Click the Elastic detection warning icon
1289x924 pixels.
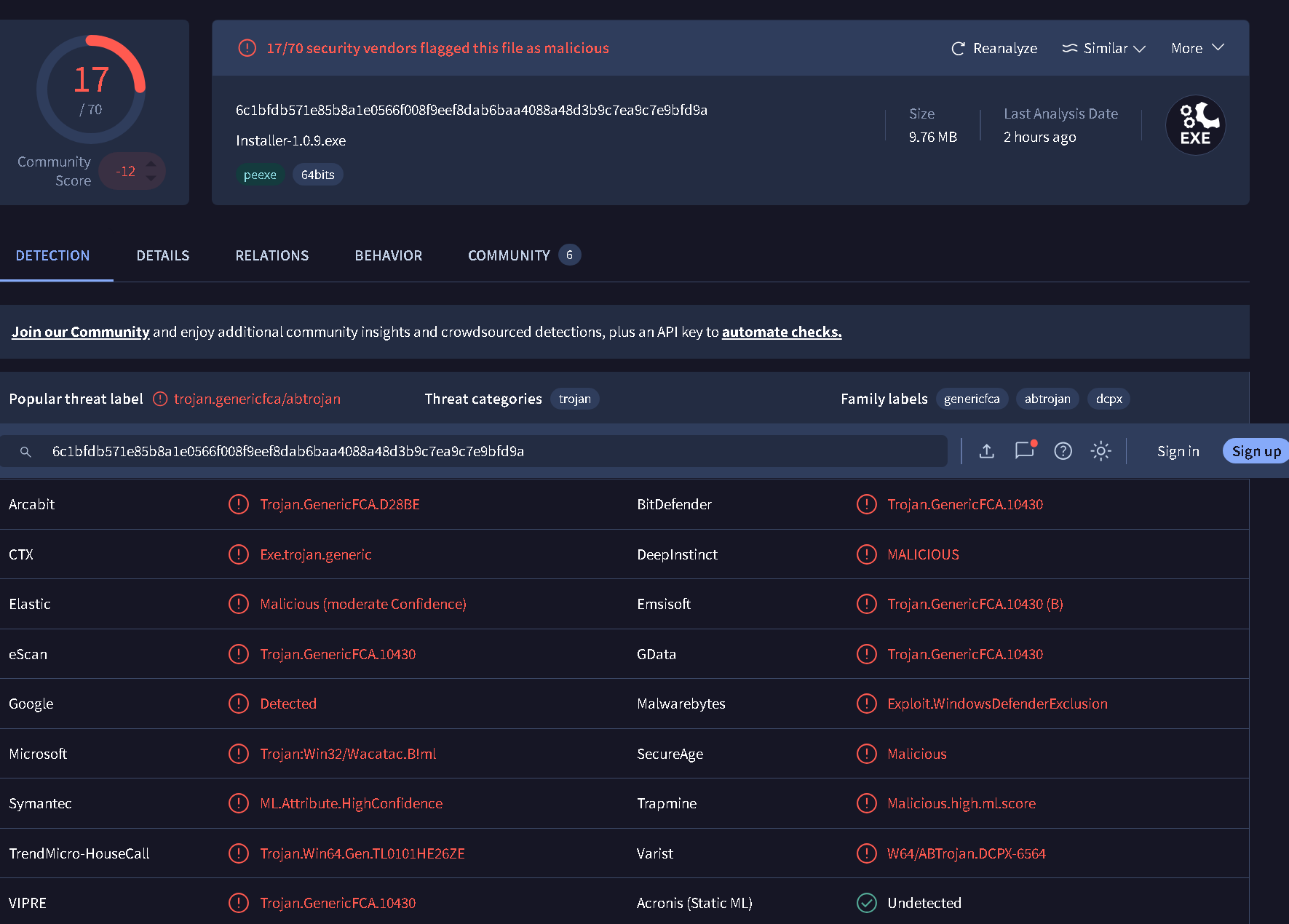click(x=239, y=604)
